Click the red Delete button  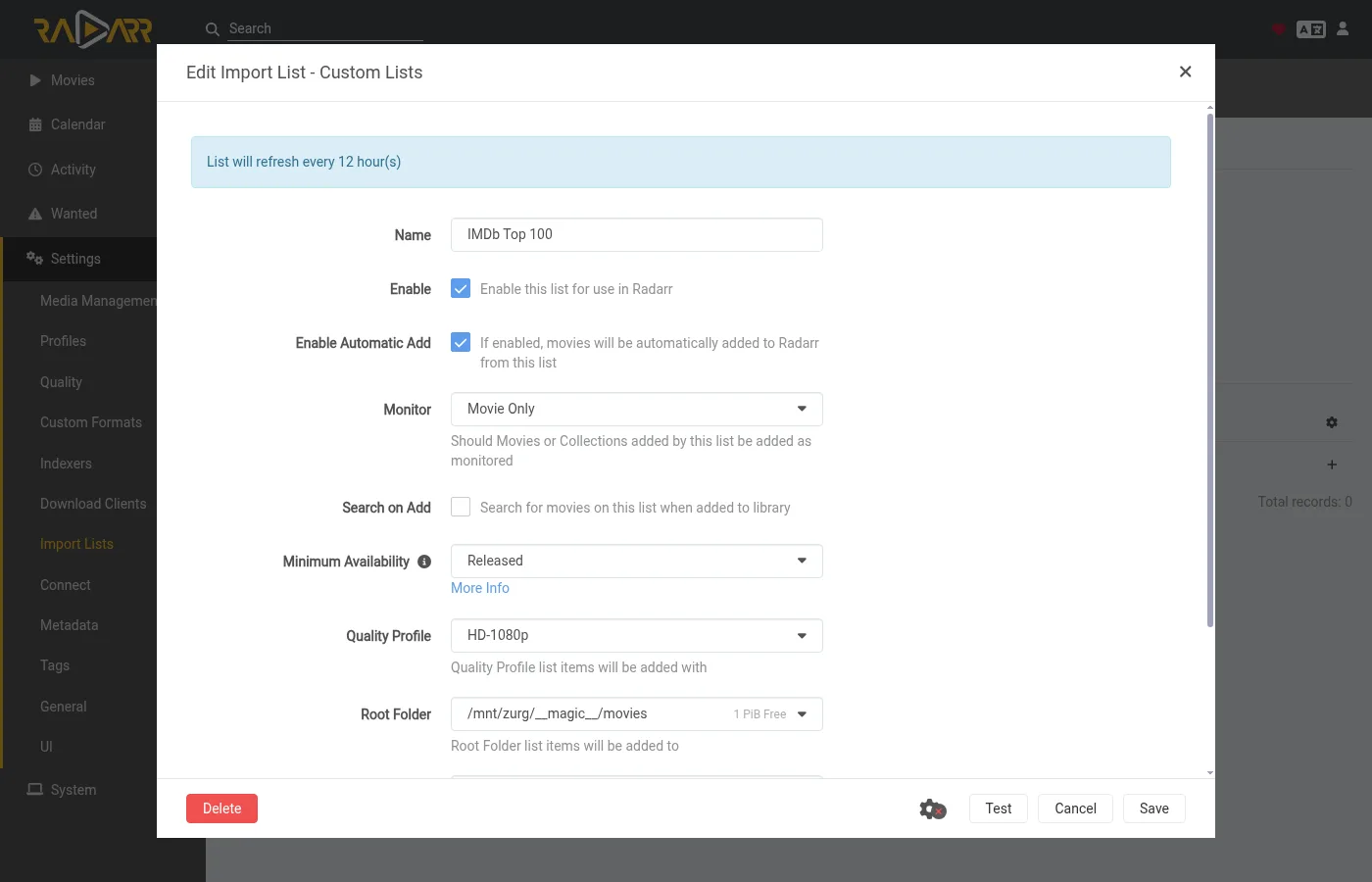point(221,808)
